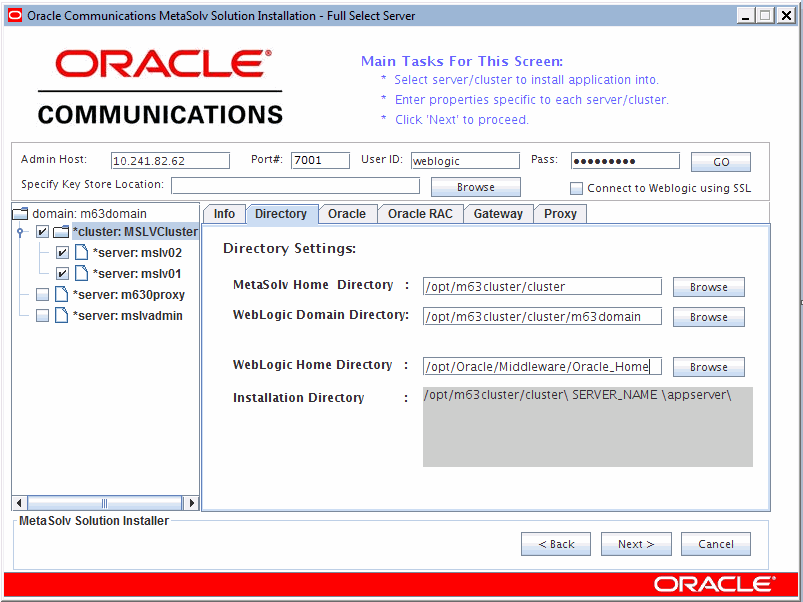
Task: Browse for WebLogic Domain Directory
Action: [709, 317]
